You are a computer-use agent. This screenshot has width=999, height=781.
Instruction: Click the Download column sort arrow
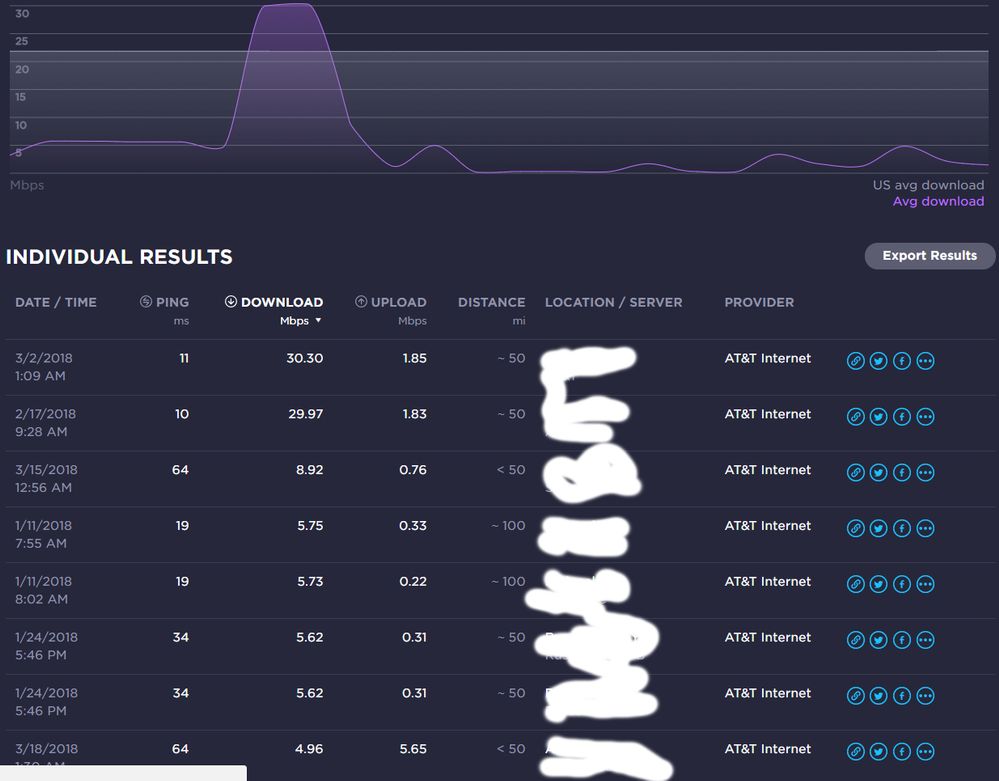coord(318,321)
